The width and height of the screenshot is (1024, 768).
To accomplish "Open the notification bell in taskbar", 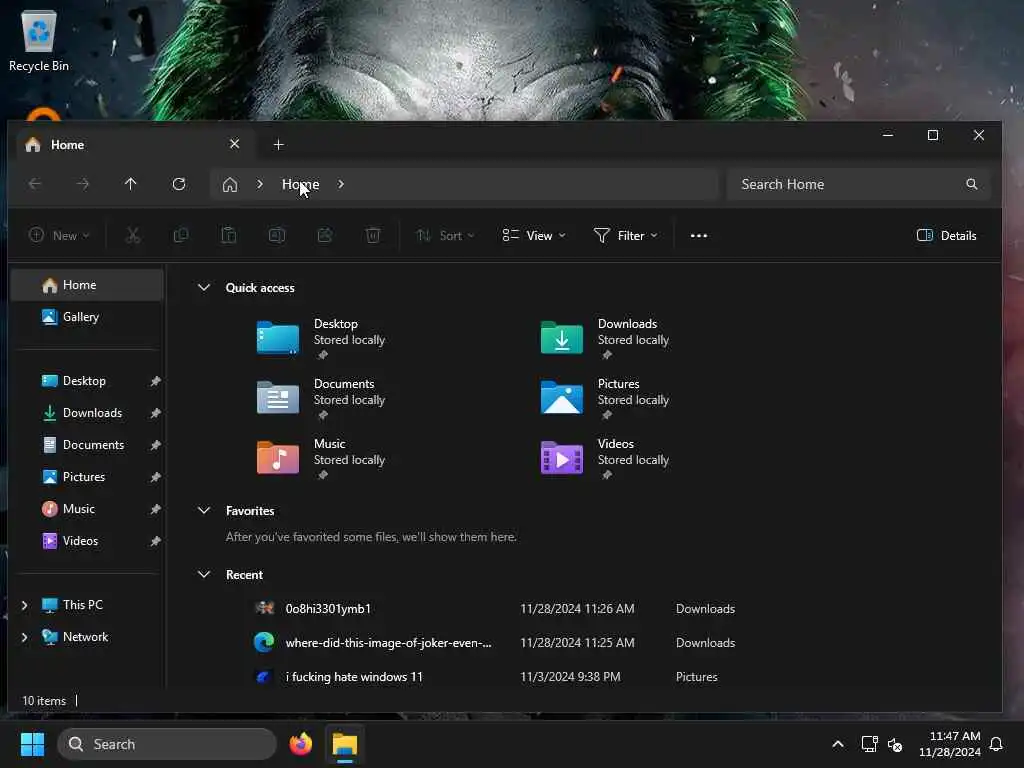I will [996, 744].
